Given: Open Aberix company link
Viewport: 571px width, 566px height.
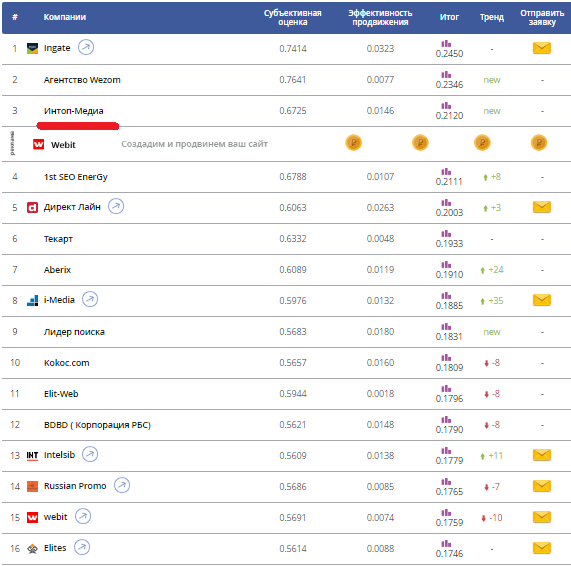Looking at the screenshot, I should 57,270.
